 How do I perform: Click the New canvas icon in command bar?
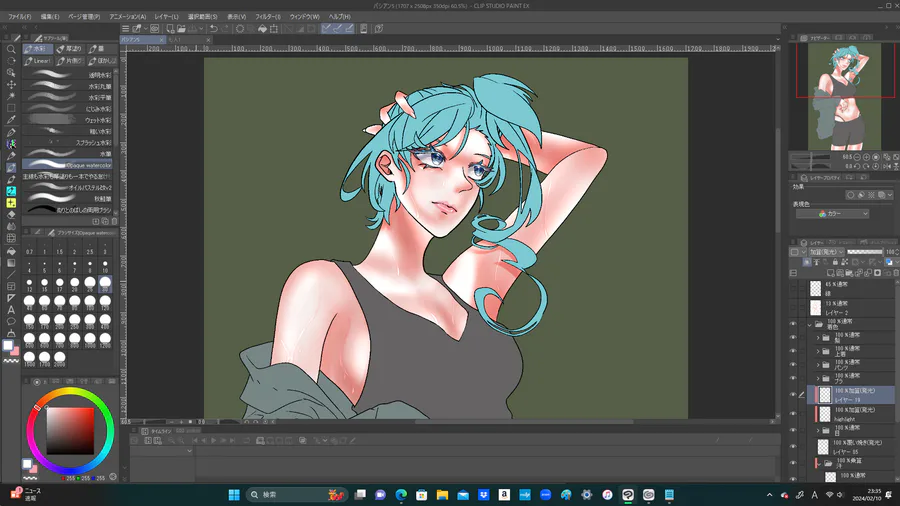(170, 29)
